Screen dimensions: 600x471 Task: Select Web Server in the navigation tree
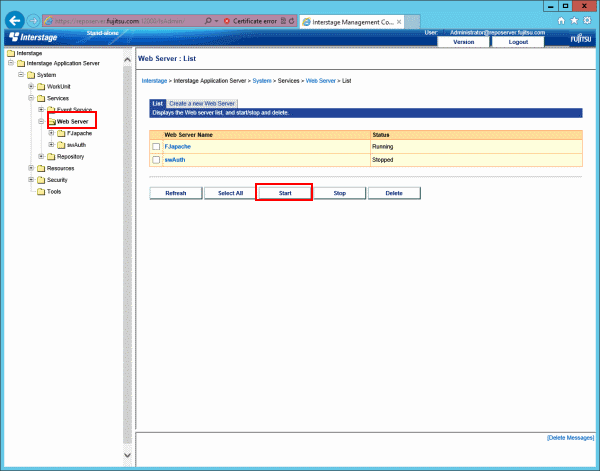(72, 122)
